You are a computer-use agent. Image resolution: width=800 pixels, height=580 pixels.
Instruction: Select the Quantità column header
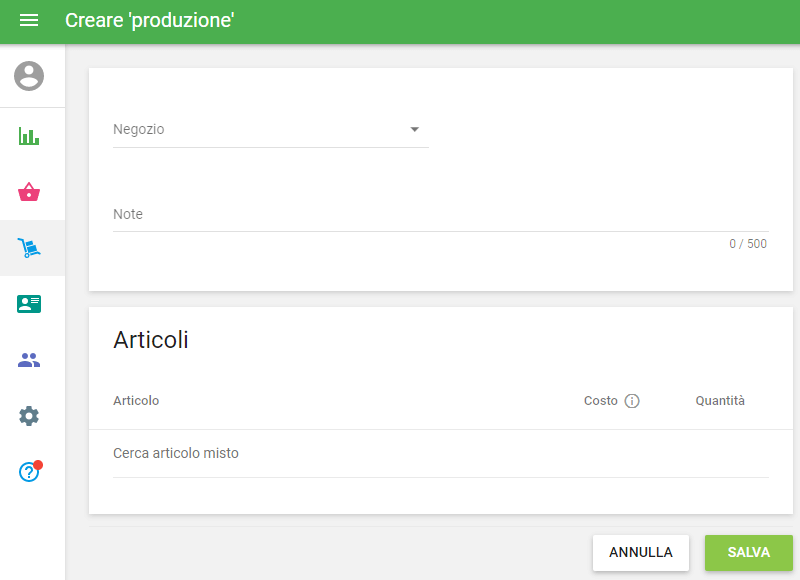click(x=720, y=400)
